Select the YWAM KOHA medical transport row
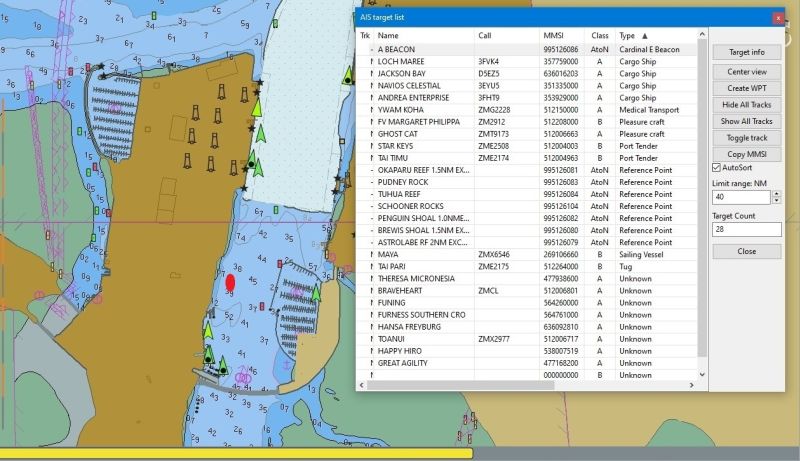The image size is (800, 461). click(527, 110)
